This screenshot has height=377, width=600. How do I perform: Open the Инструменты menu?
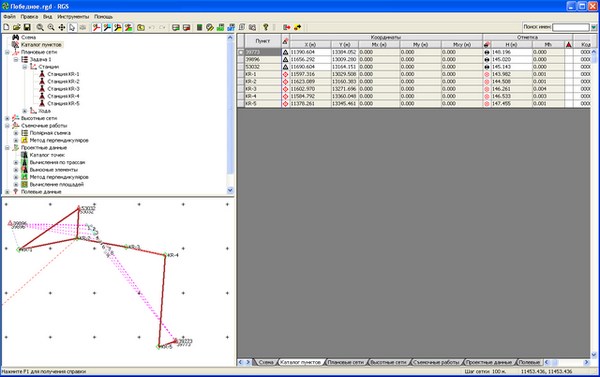[73, 16]
